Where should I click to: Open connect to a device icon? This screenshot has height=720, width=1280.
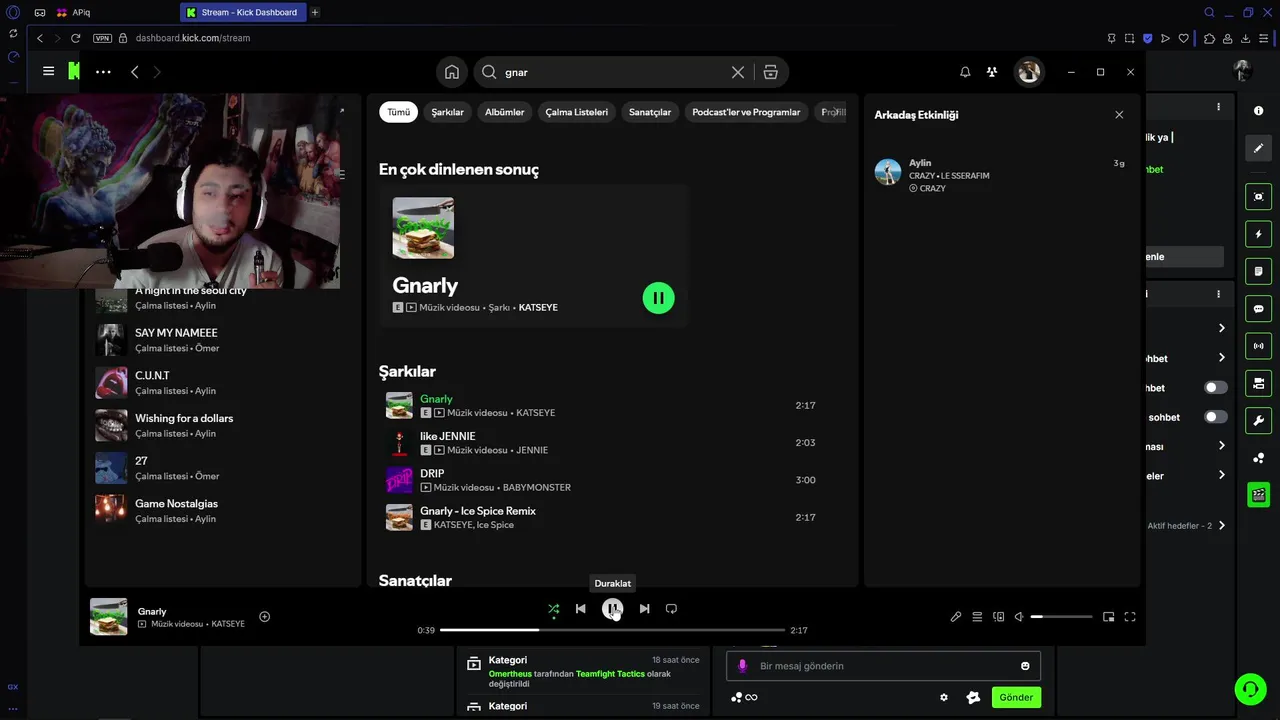point(998,617)
